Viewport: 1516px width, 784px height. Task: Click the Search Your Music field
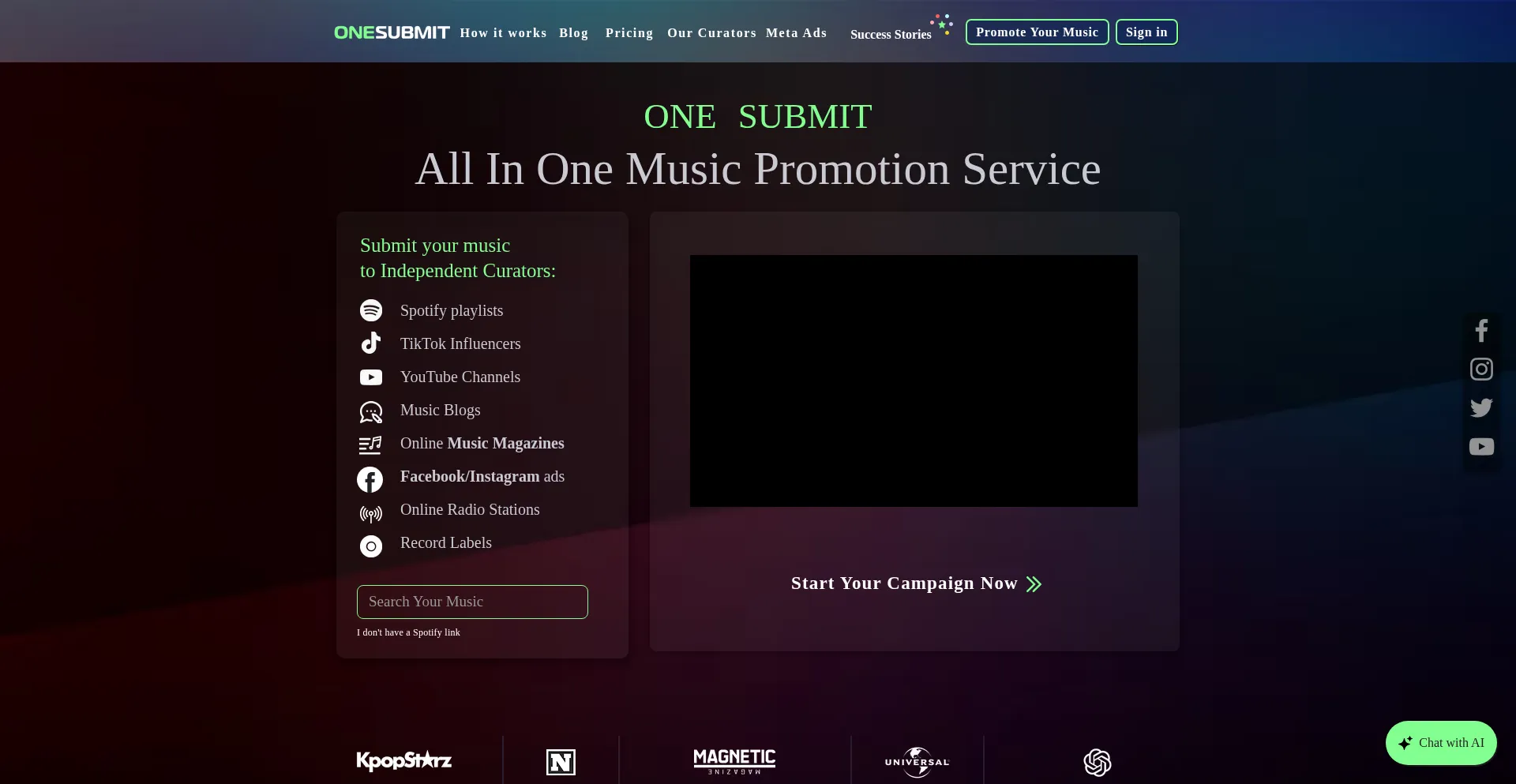click(x=472, y=602)
